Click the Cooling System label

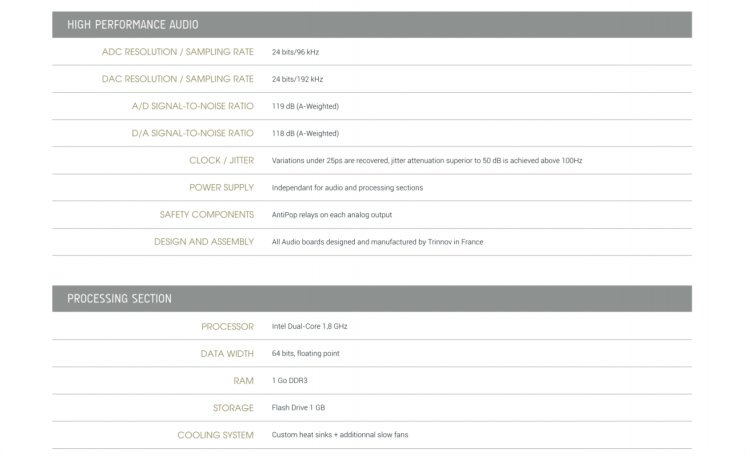pos(216,435)
